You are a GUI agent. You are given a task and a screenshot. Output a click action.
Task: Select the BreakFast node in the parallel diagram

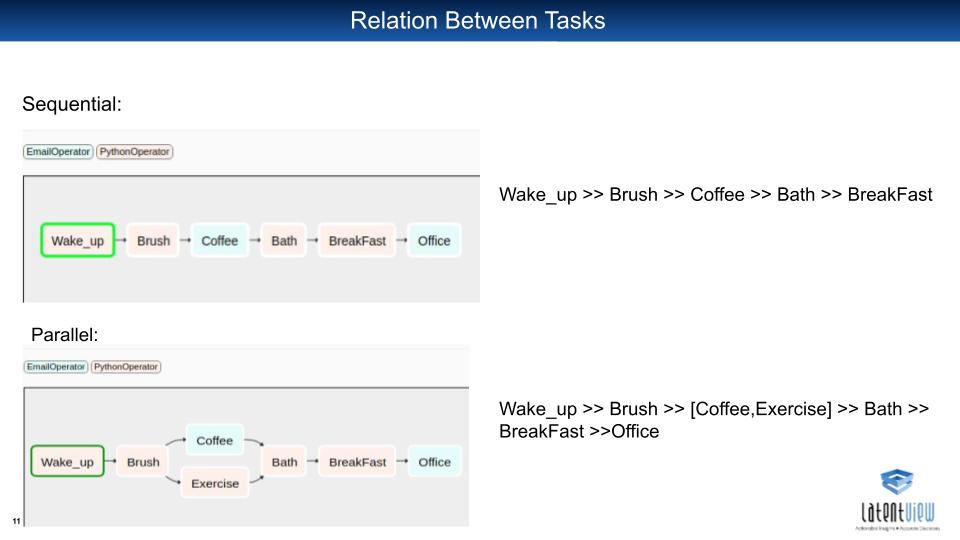(358, 462)
